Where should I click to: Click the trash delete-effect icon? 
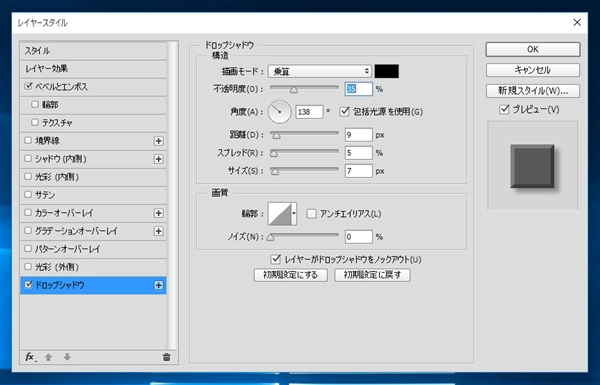166,357
